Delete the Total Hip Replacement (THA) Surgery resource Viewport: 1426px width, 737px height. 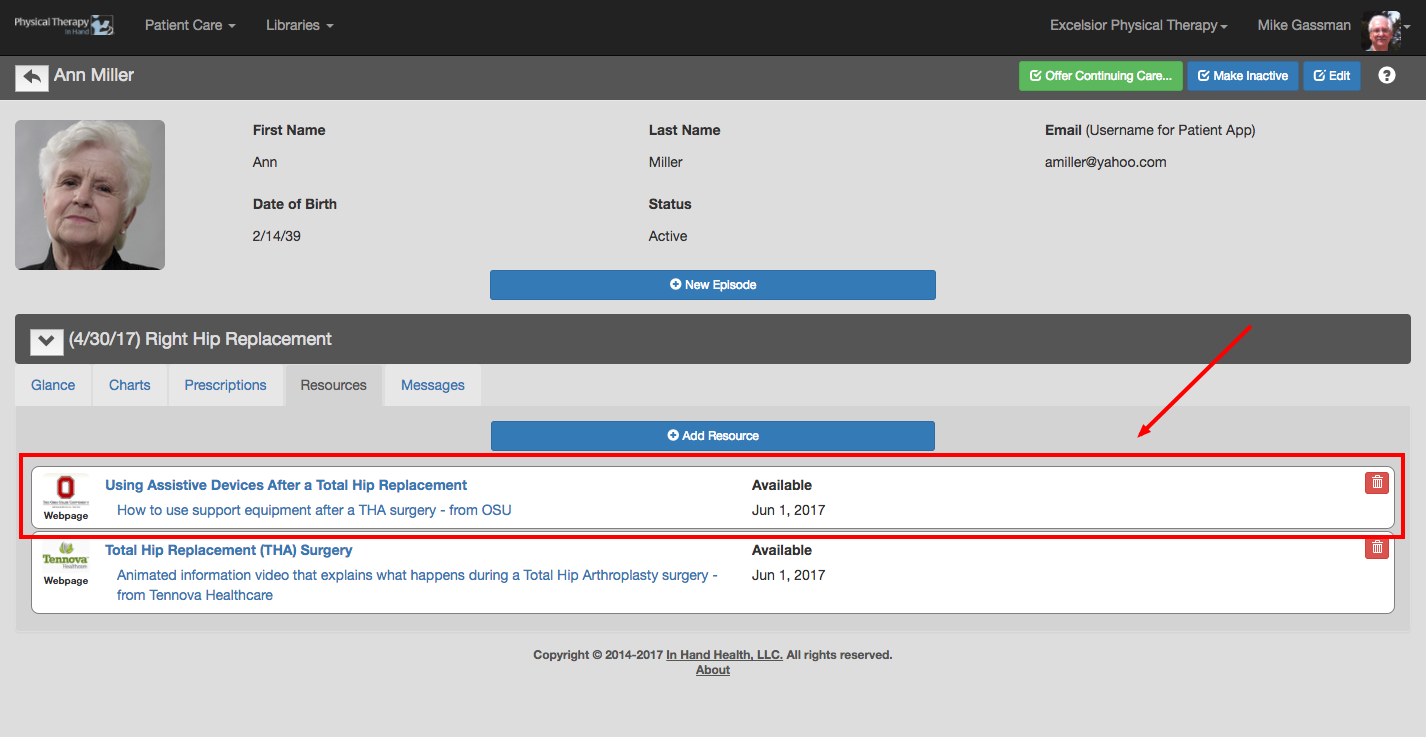1377,547
